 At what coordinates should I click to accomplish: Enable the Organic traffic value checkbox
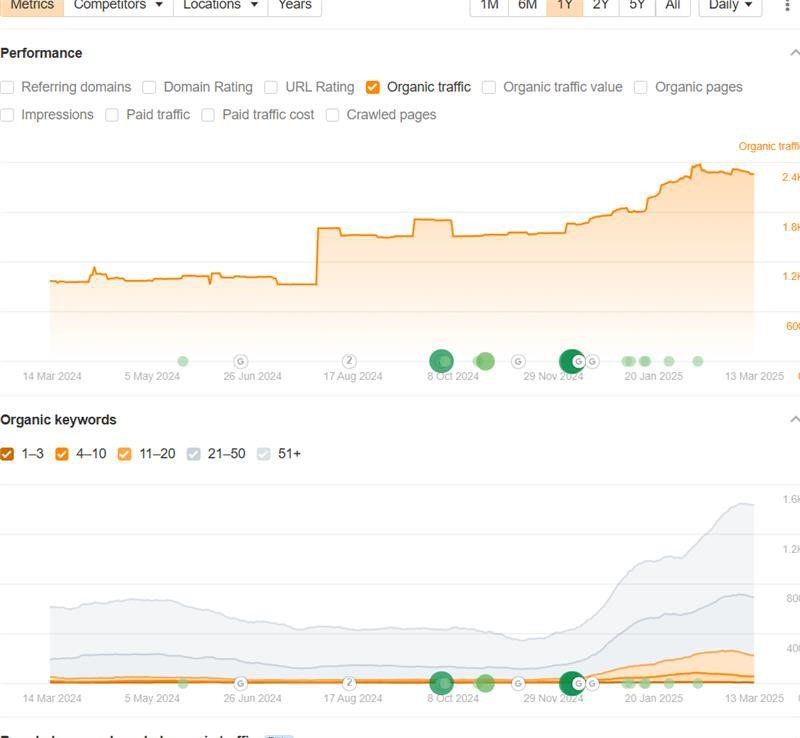click(x=489, y=87)
